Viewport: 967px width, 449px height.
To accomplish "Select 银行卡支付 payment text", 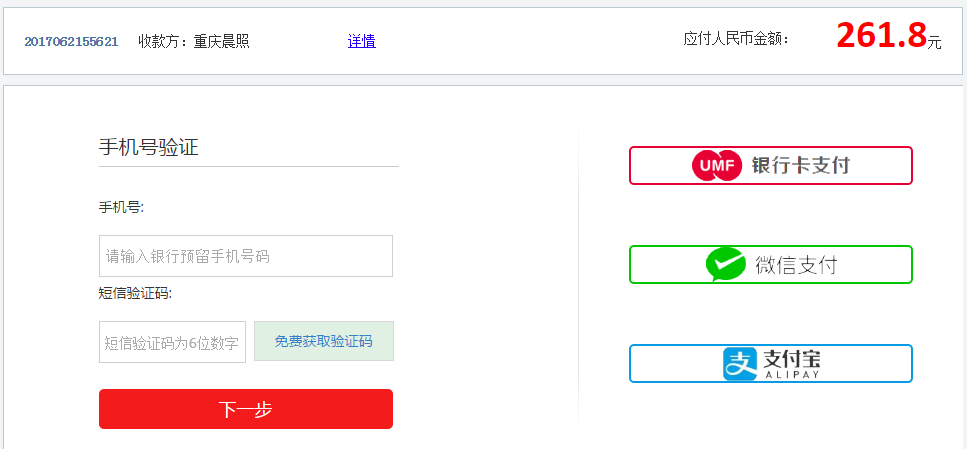I will (x=800, y=166).
